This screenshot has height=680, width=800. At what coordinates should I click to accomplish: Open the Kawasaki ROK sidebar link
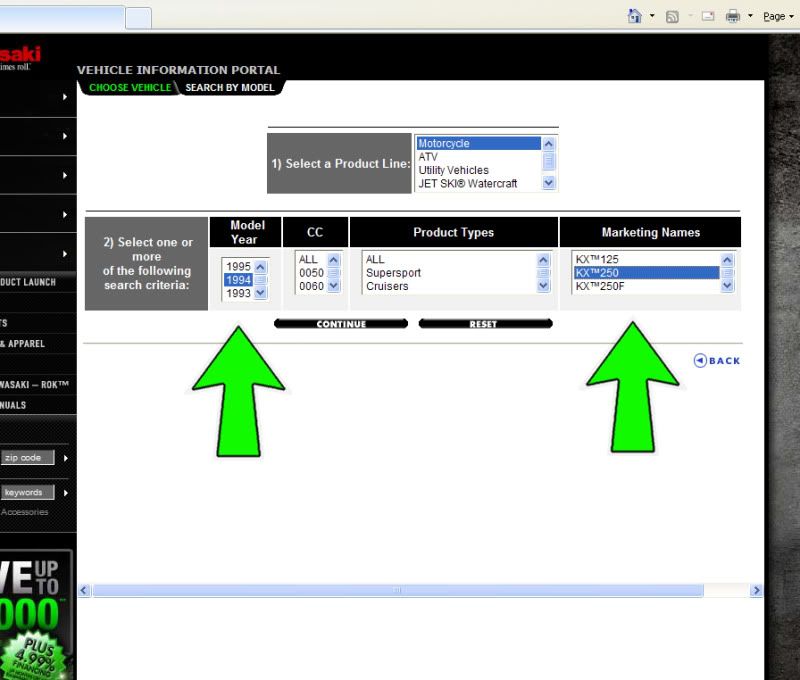[34, 384]
